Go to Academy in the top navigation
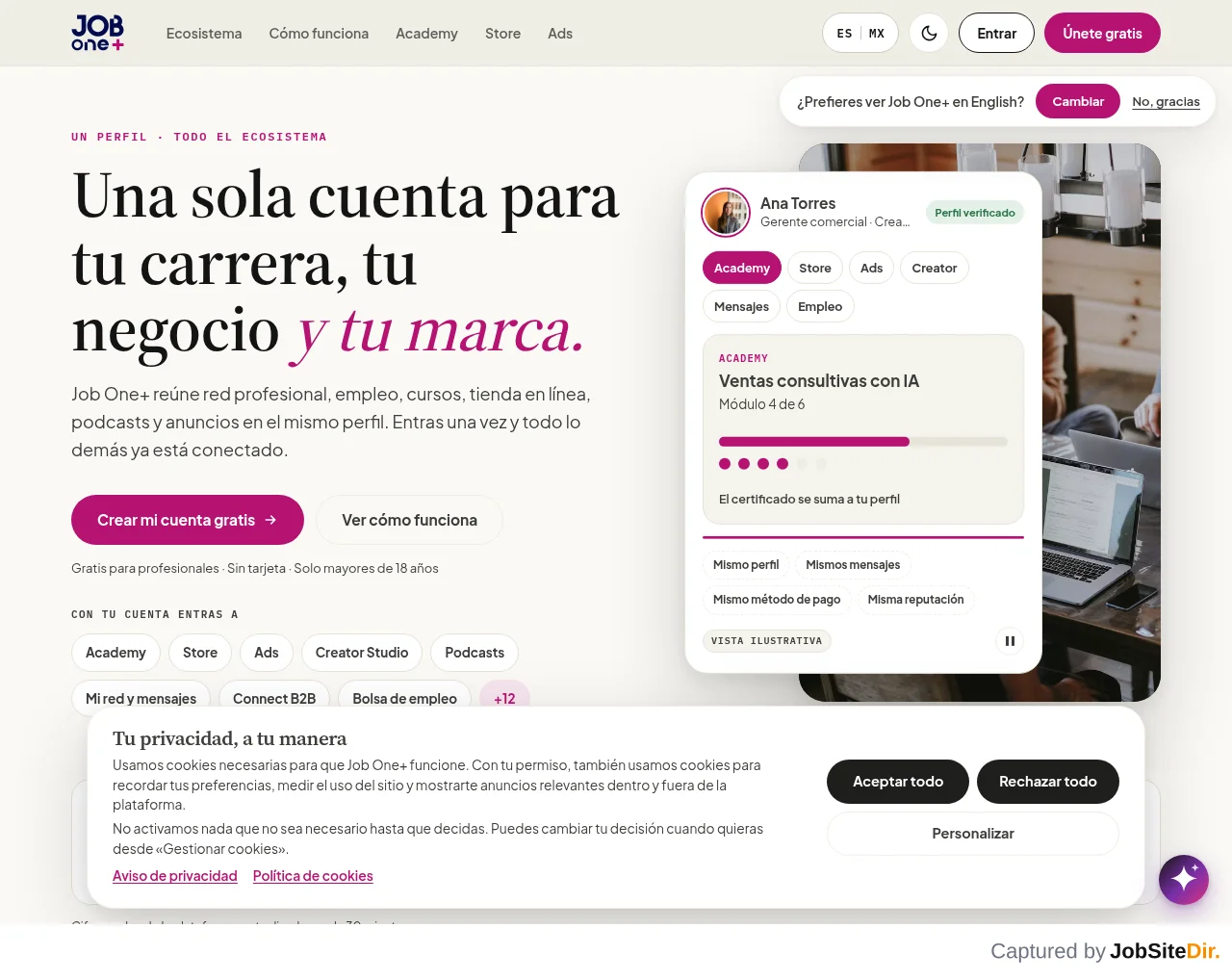The image size is (1232, 980). click(426, 33)
